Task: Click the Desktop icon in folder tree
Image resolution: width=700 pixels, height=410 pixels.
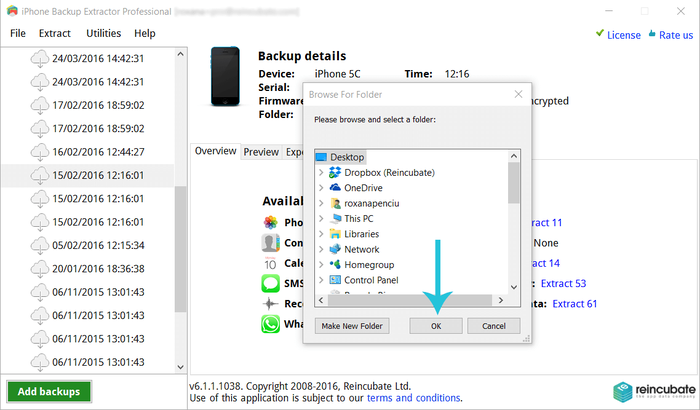Action: click(x=321, y=157)
